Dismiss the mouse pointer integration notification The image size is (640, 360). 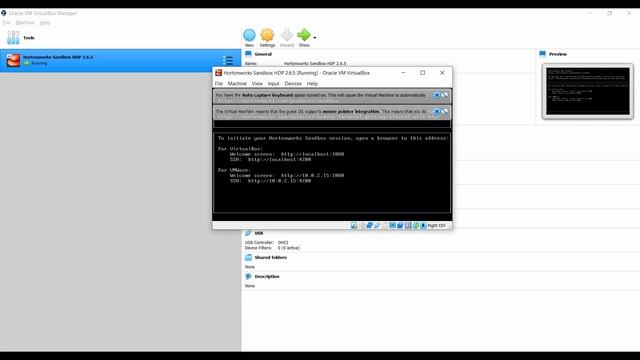(x=437, y=111)
